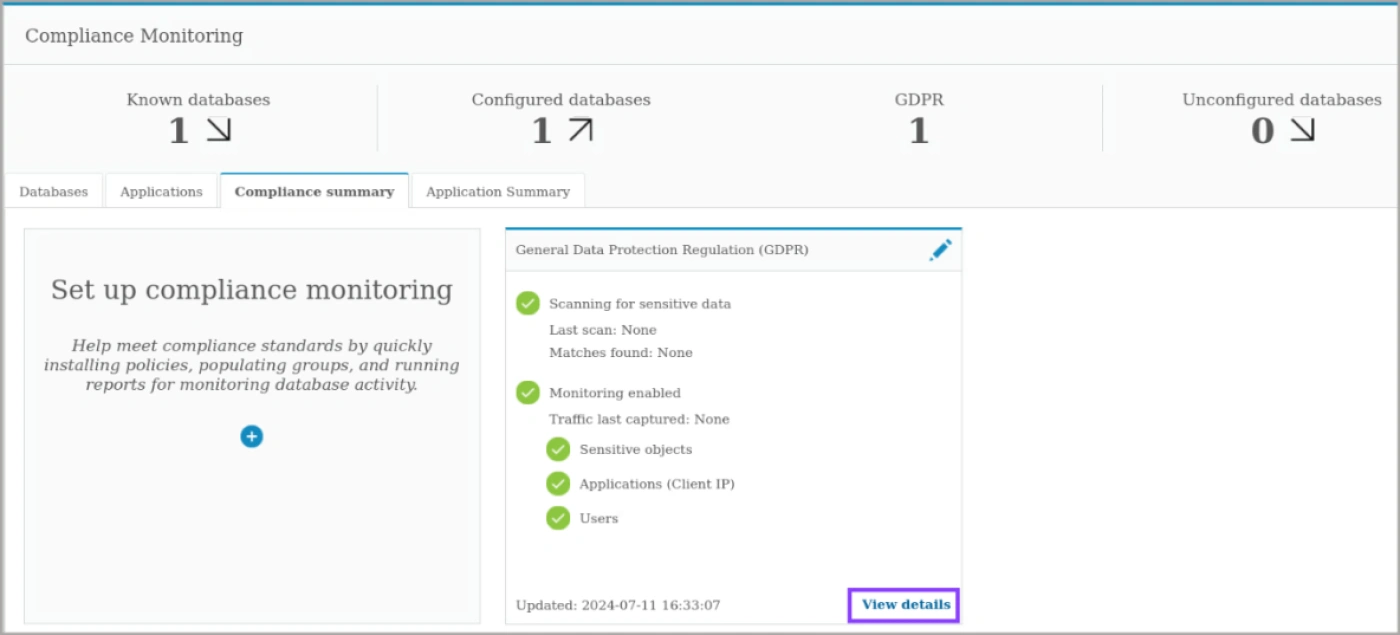This screenshot has width=1400, height=635.
Task: Open View details link on GDPR card
Action: [x=906, y=605]
